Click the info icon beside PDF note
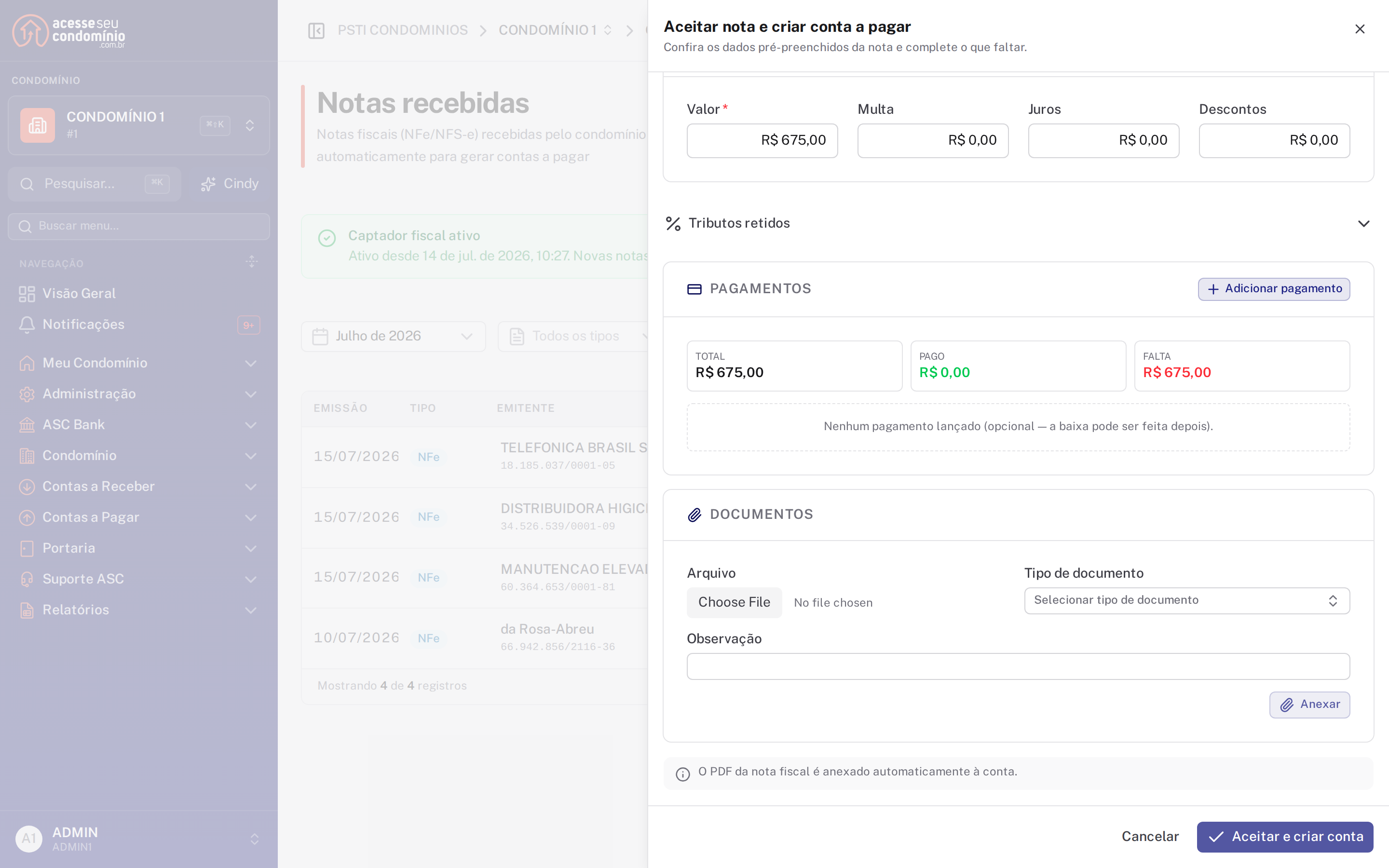Screen dimensions: 1389x868 (682, 774)
